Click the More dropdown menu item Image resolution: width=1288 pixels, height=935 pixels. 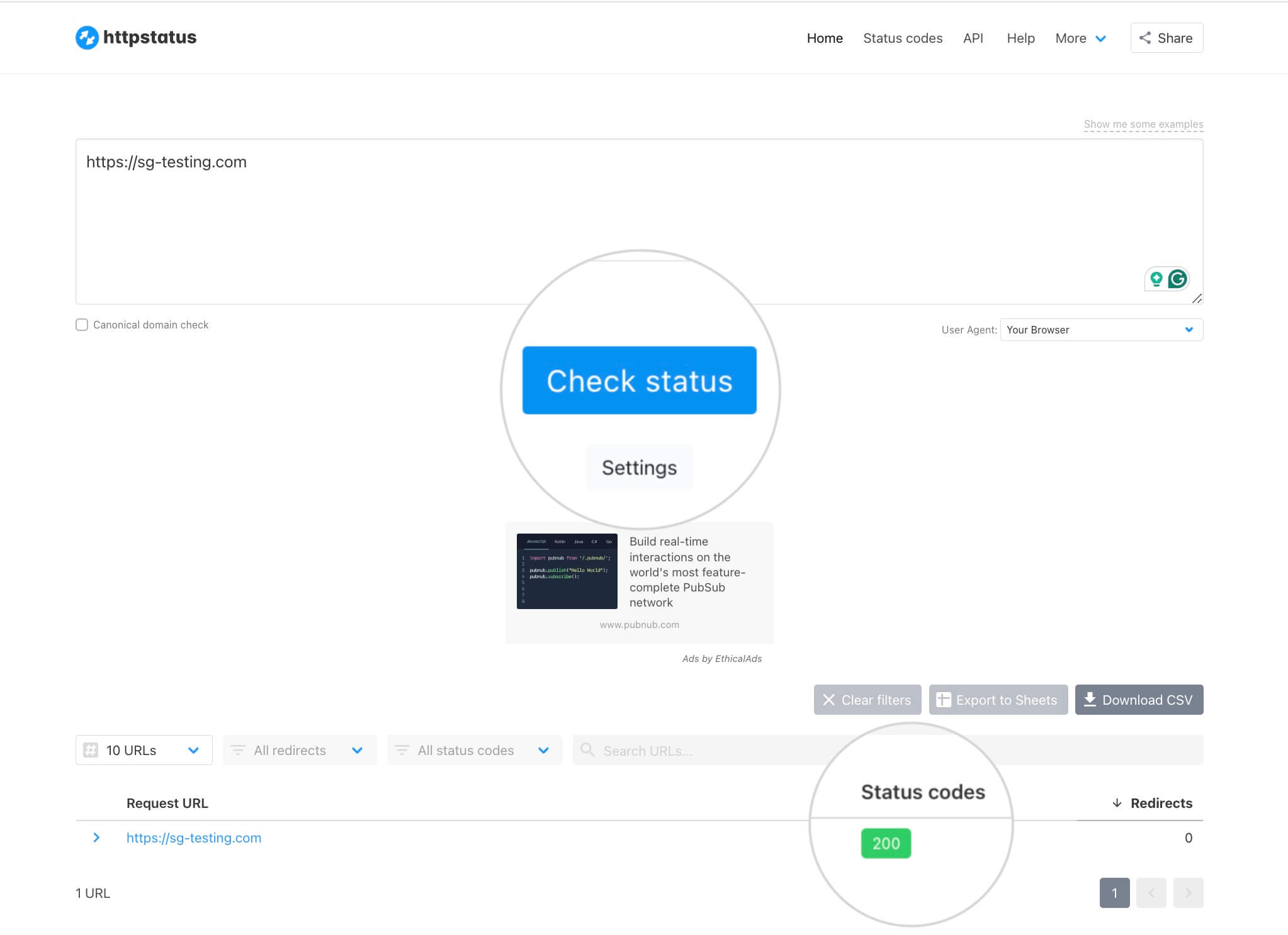point(1079,38)
